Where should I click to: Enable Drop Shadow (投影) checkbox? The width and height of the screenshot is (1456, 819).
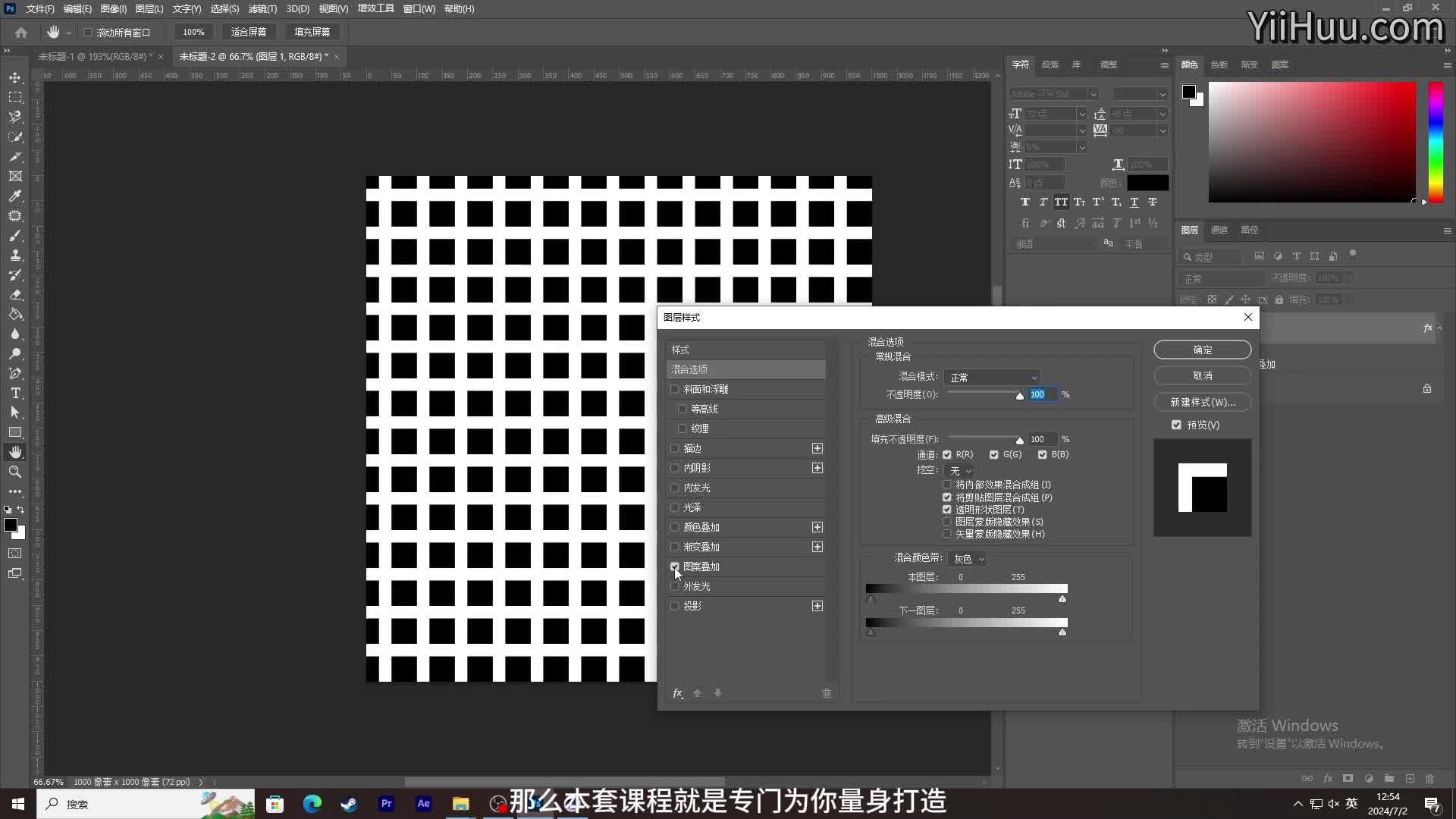coord(675,606)
